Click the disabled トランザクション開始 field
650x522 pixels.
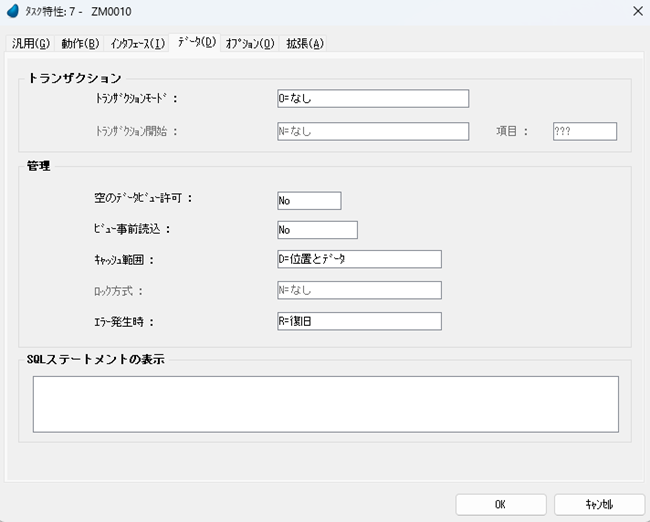point(372,131)
